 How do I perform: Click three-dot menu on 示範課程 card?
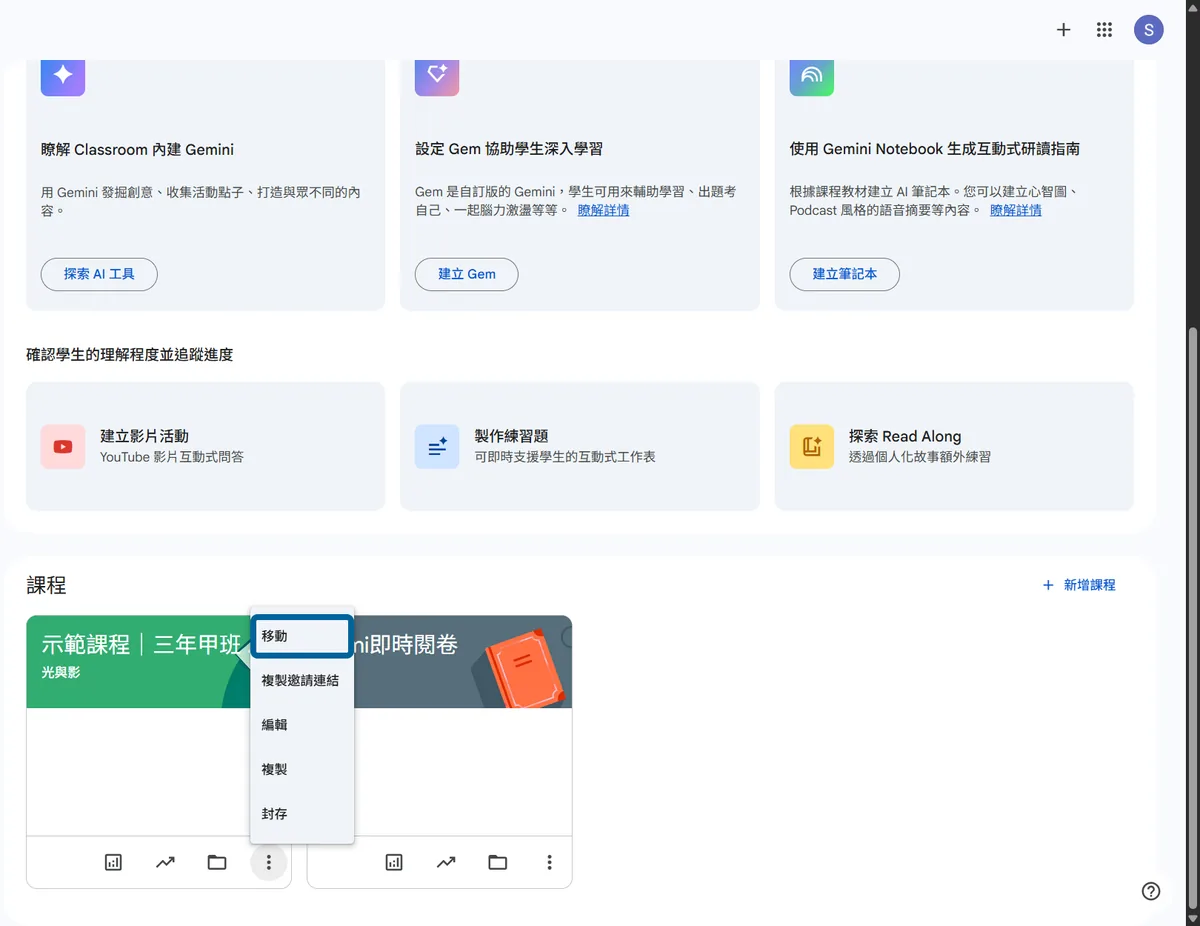268,862
